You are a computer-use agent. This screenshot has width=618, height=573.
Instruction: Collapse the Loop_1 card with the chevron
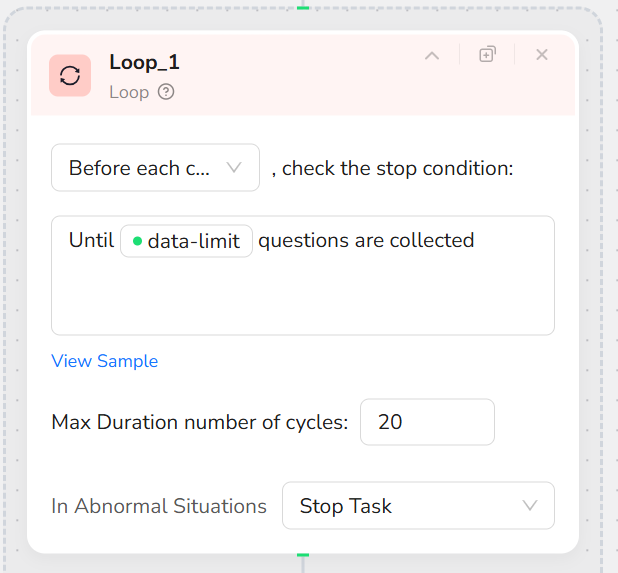tap(432, 56)
